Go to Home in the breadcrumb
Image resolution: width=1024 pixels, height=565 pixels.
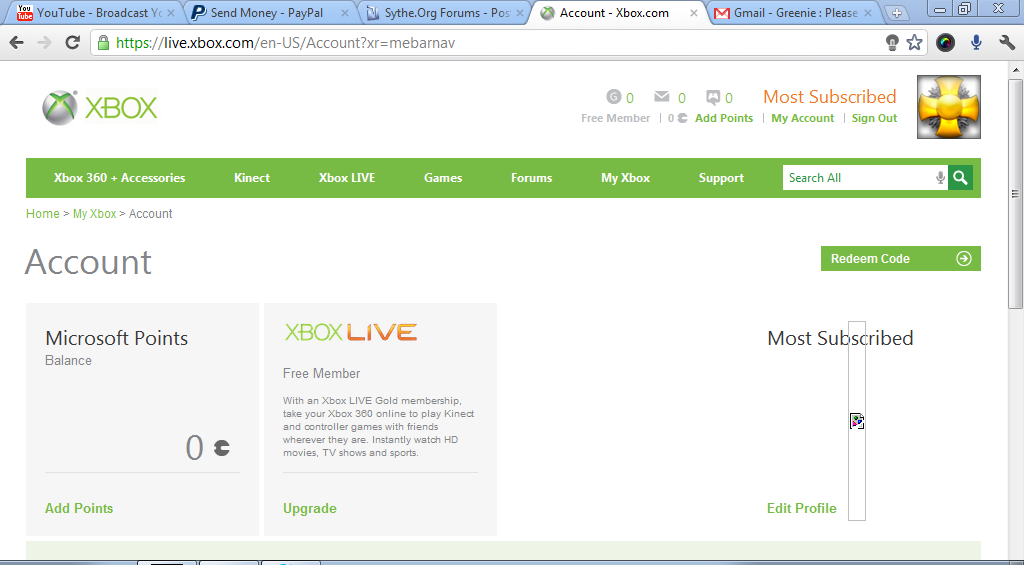pos(42,214)
